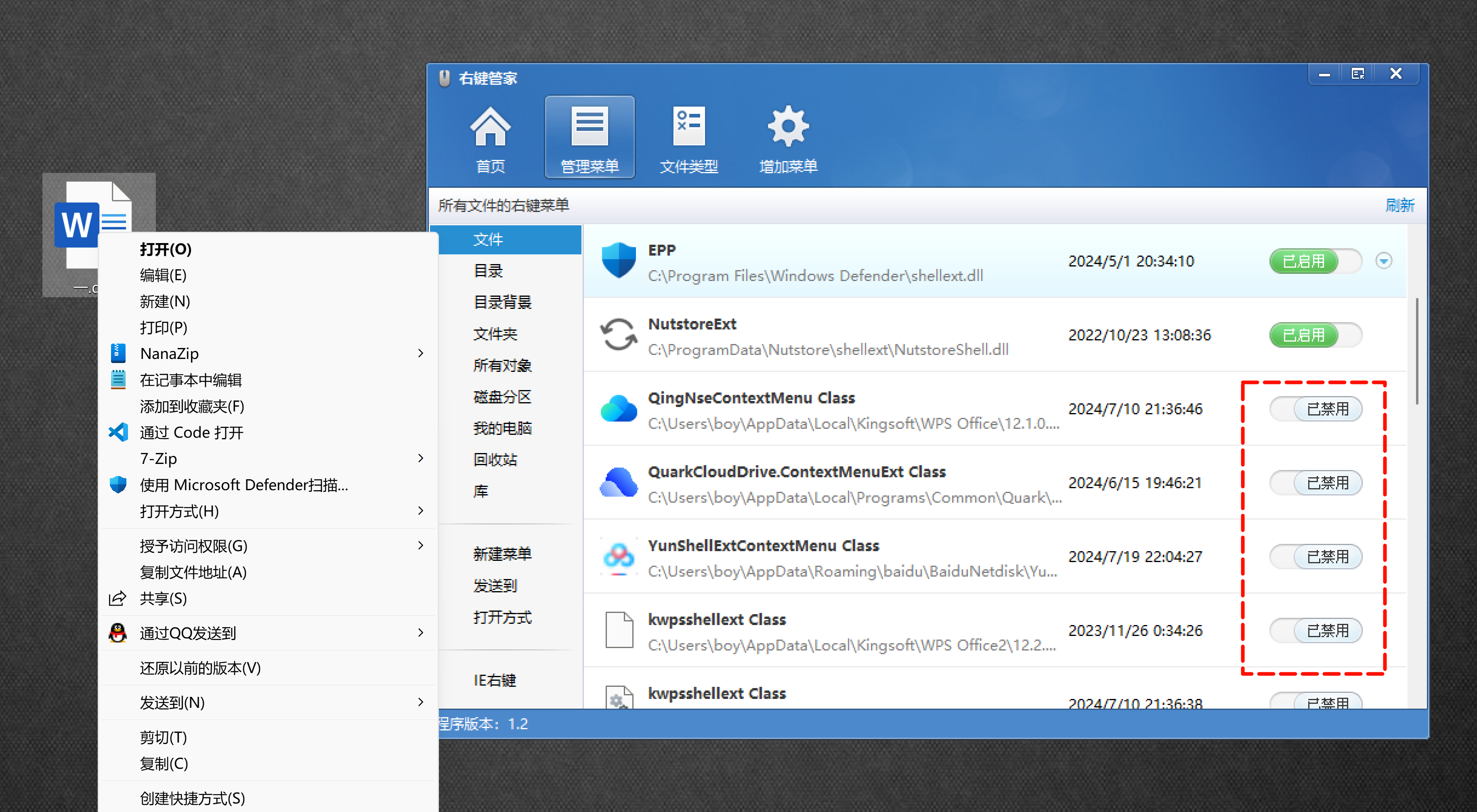
Task: Enable the QuarkCloudDrive.ContextMenuExt switch
Action: click(1315, 483)
